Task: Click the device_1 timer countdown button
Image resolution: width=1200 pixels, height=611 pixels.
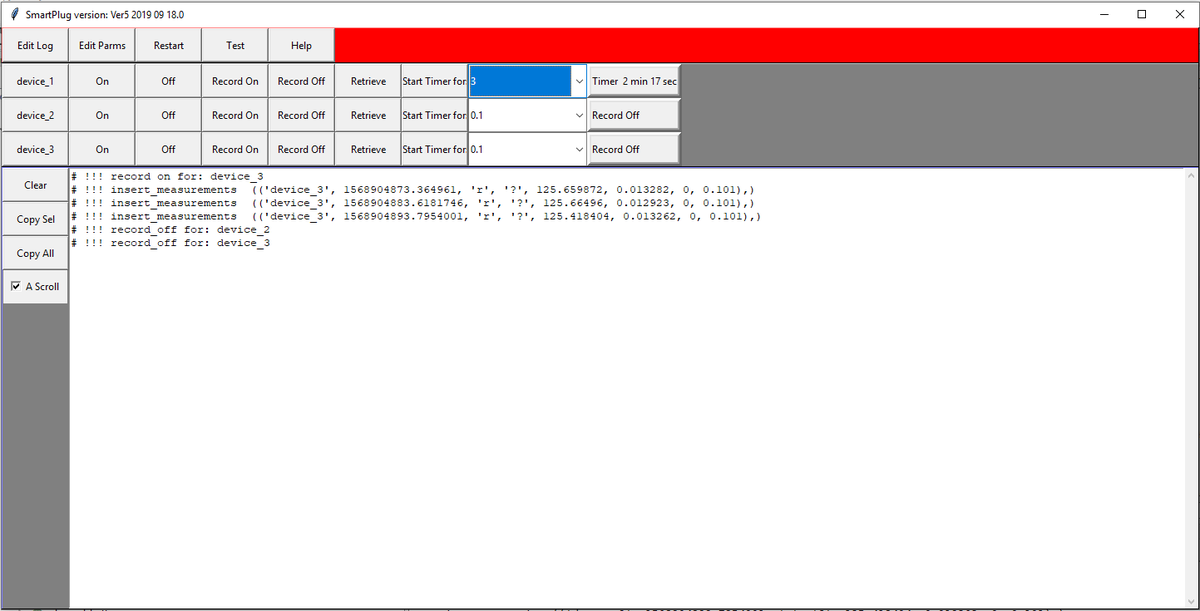Action: (634, 82)
